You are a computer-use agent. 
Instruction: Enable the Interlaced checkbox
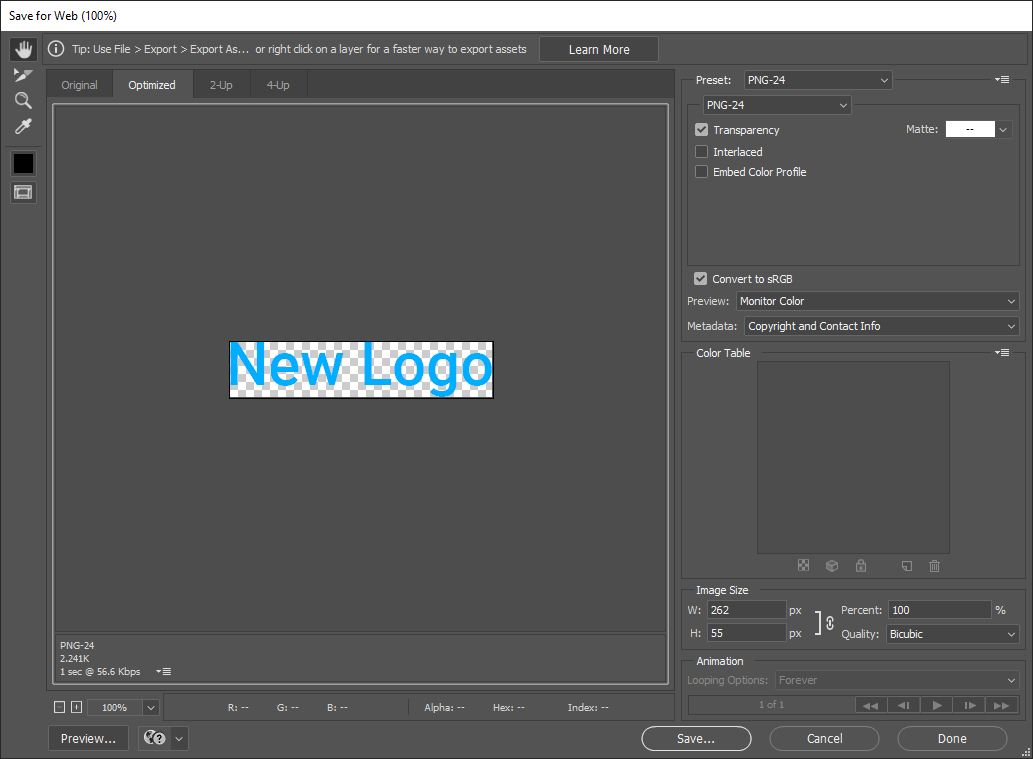pos(702,152)
